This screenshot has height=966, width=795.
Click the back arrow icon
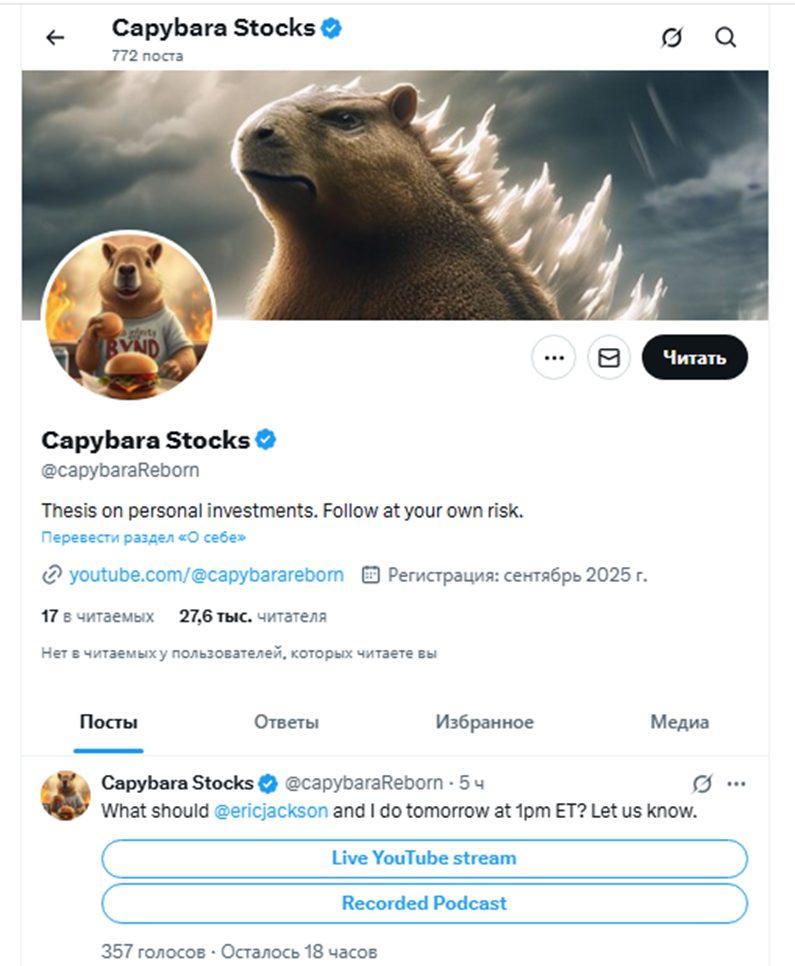tap(55, 38)
